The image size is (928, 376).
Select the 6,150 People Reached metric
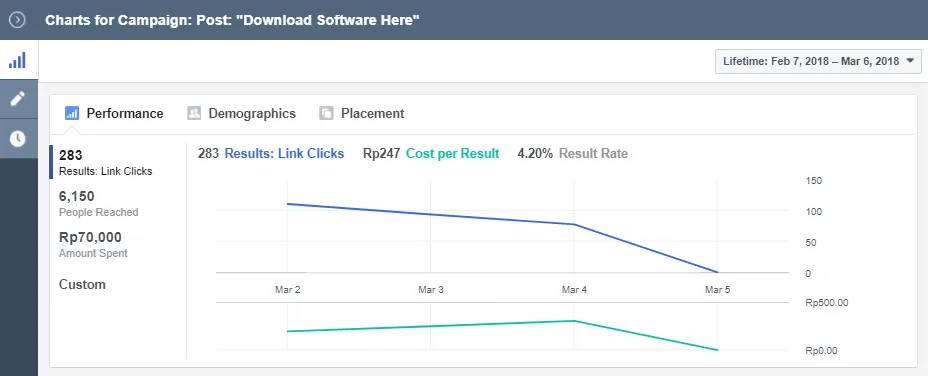pyautogui.click(x=98, y=203)
